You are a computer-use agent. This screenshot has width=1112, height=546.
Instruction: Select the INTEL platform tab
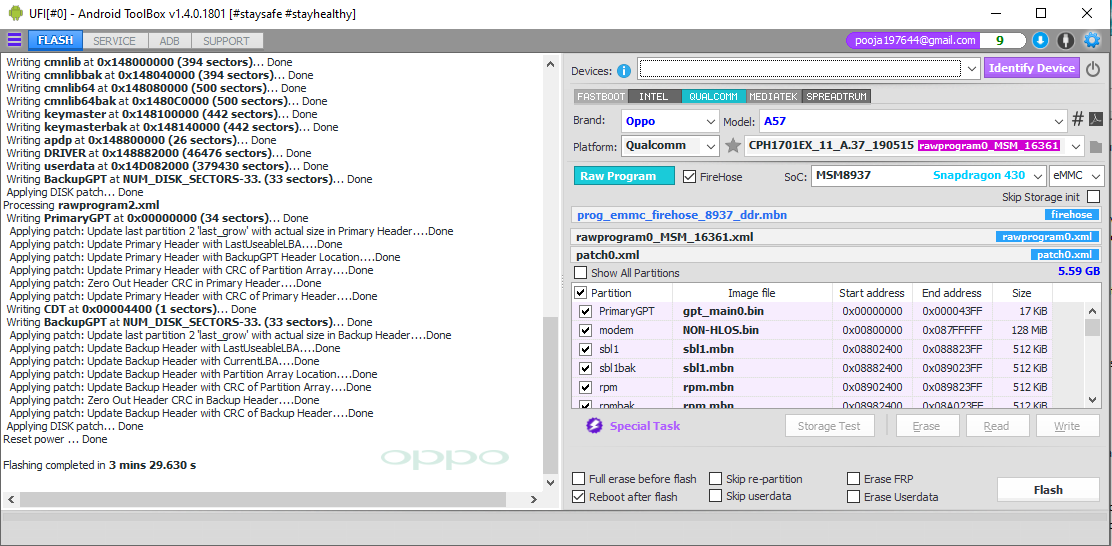[654, 96]
